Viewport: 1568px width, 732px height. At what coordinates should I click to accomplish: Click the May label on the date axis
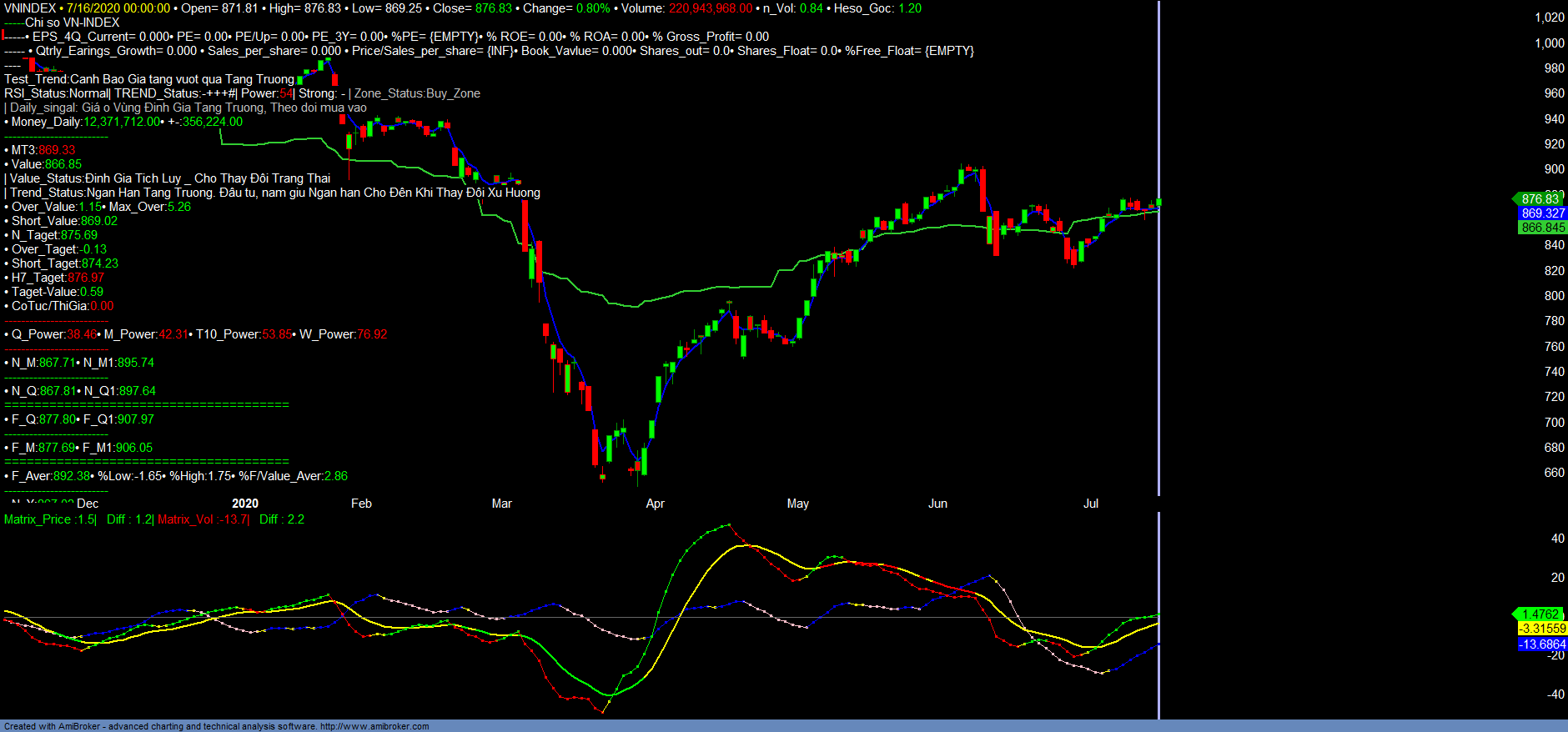click(x=797, y=504)
